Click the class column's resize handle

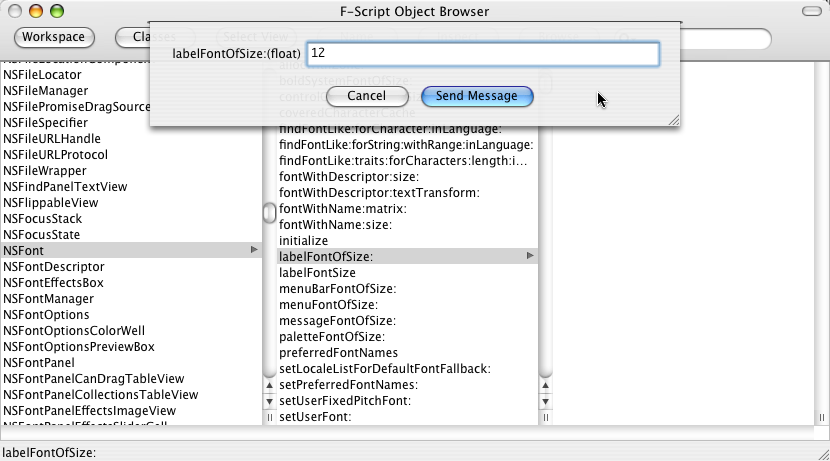(269, 416)
